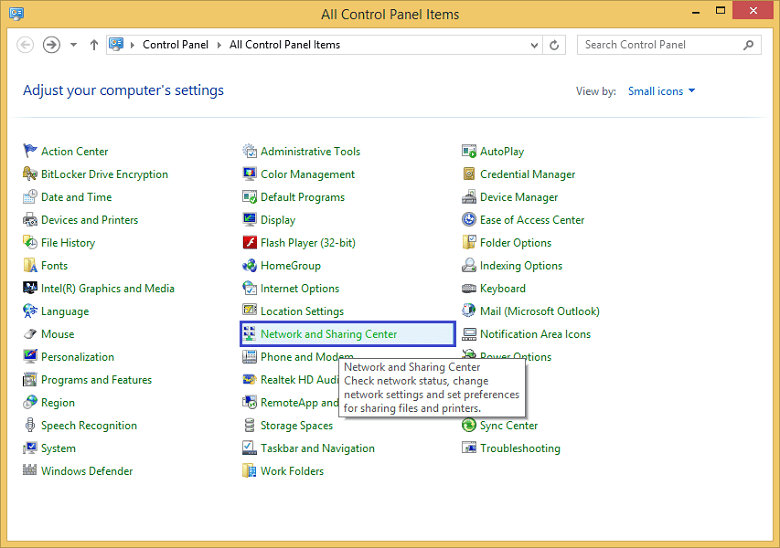Open the Speech Recognition link

[x=89, y=425]
